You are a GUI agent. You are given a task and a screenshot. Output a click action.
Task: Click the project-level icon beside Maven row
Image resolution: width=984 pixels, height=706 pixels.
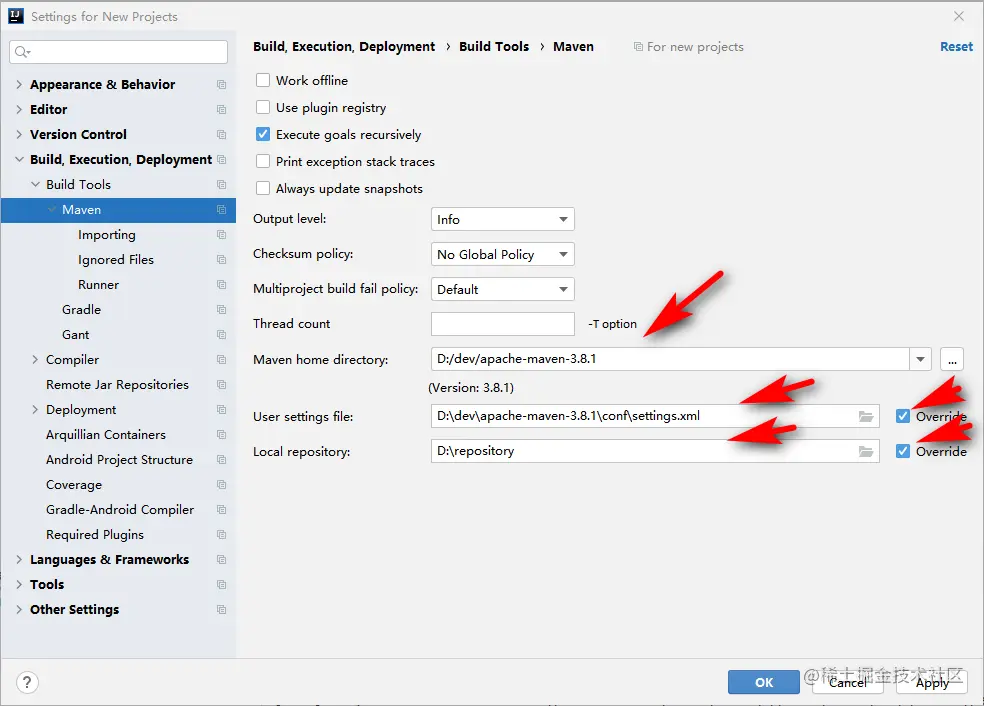(x=222, y=210)
